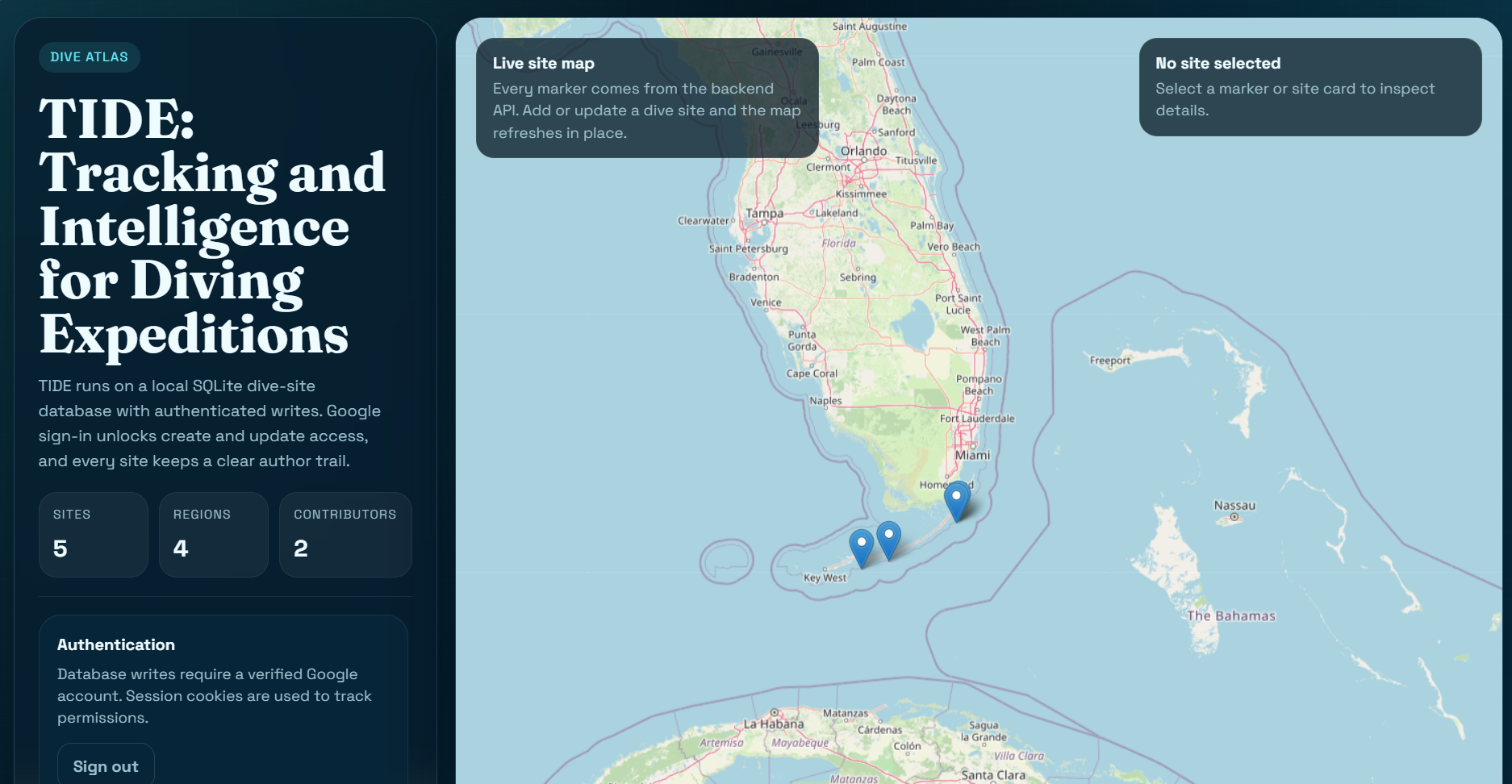Click The Bahamas label on the map

(x=1231, y=616)
